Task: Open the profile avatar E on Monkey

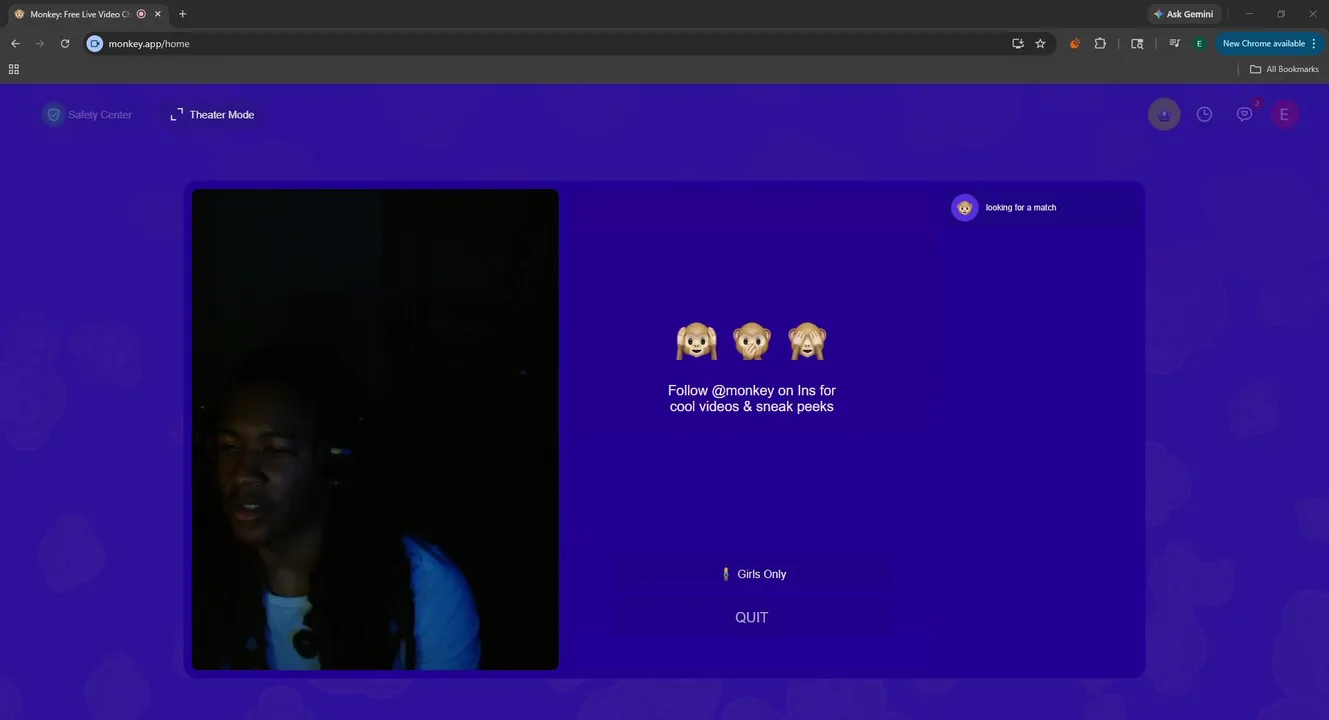Action: pos(1285,114)
